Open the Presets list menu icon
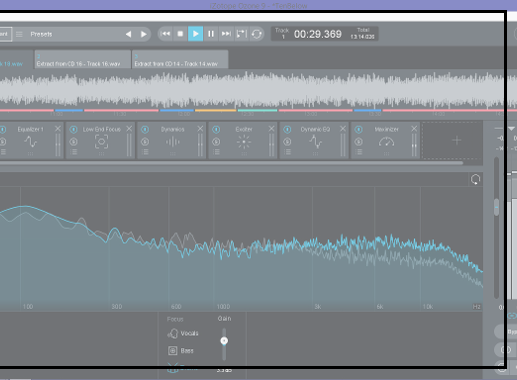Image resolution: width=517 pixels, height=380 pixels. [19, 34]
